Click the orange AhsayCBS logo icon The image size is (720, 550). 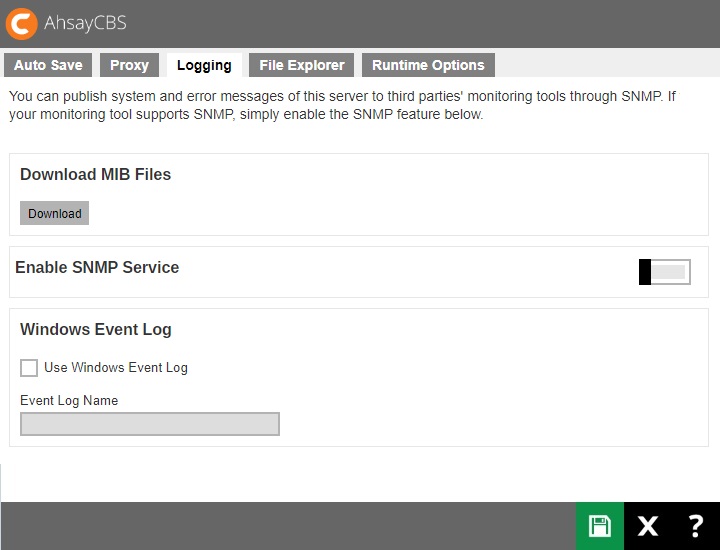point(22,23)
